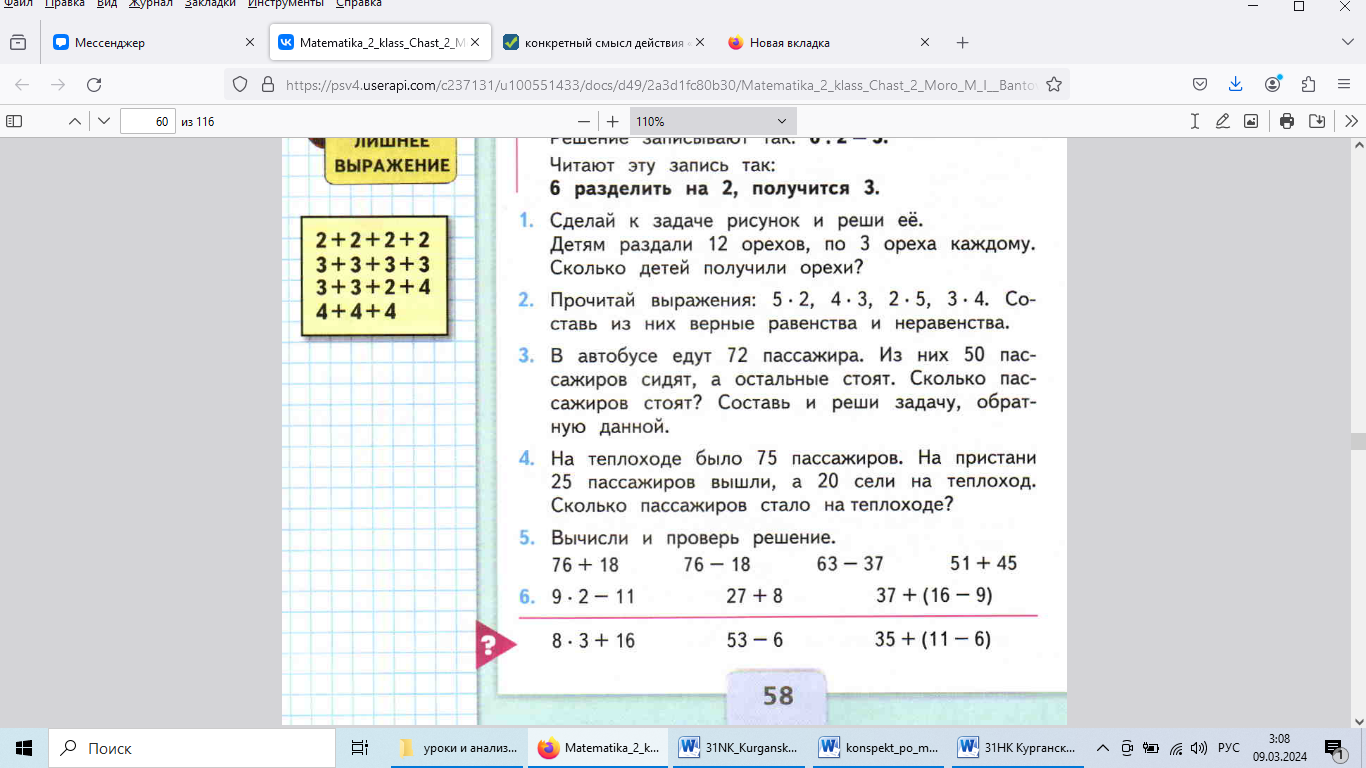
Task: Select the PDF text annotation tool
Action: [1194, 121]
